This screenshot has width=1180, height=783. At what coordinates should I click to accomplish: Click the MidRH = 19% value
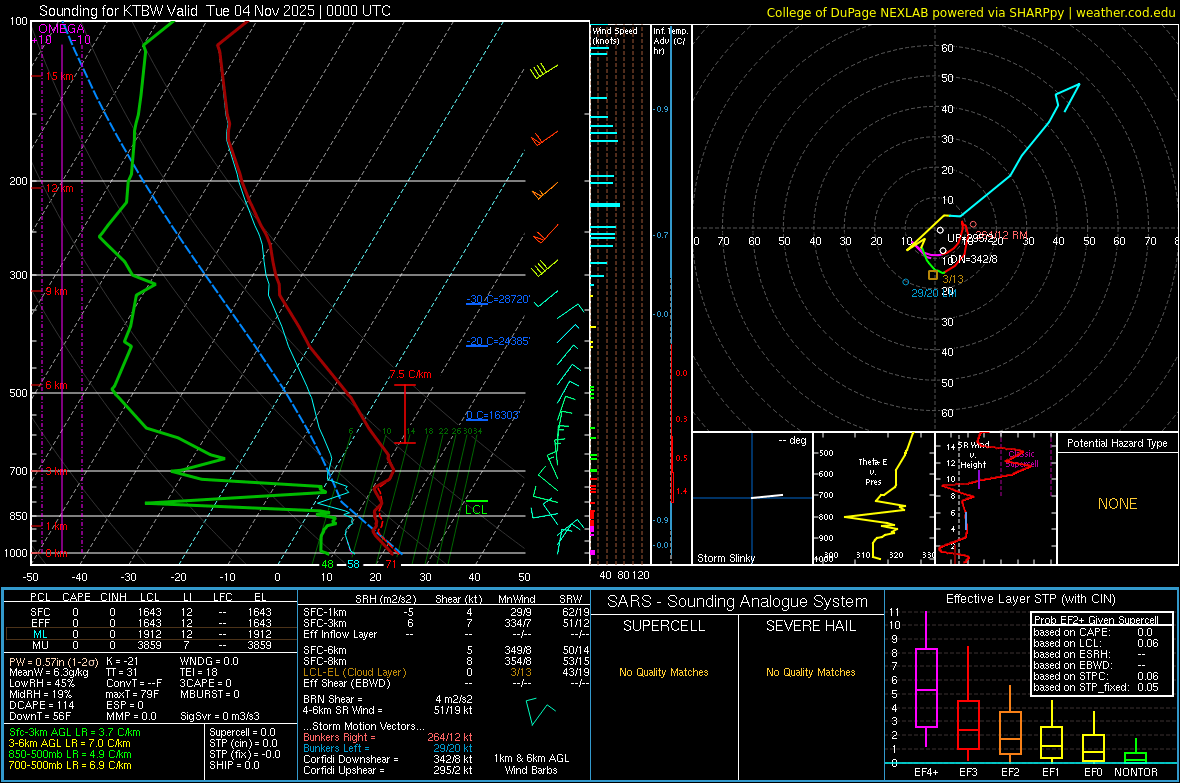[x=41, y=694]
